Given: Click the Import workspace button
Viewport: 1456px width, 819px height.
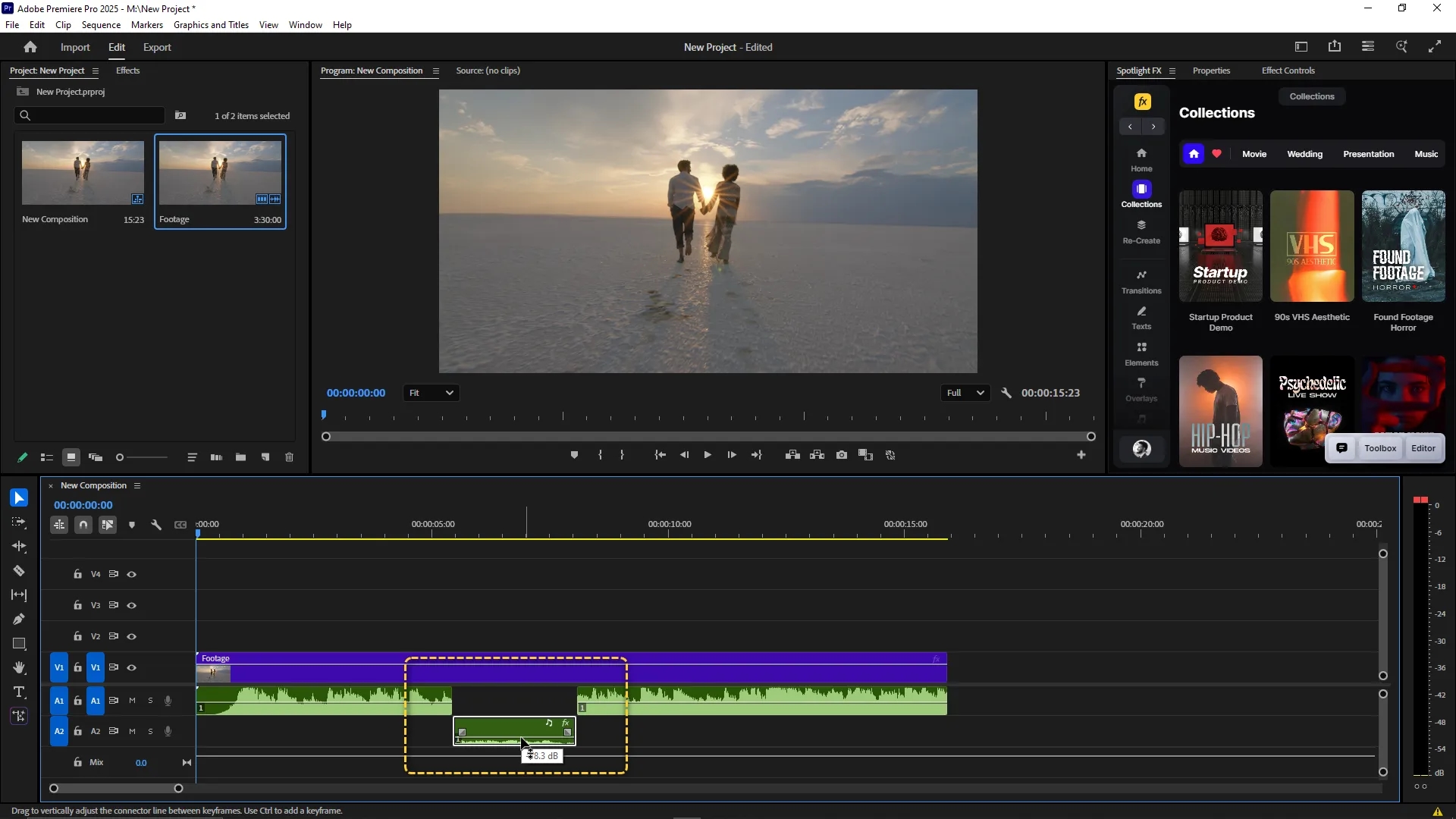Looking at the screenshot, I should 75,47.
